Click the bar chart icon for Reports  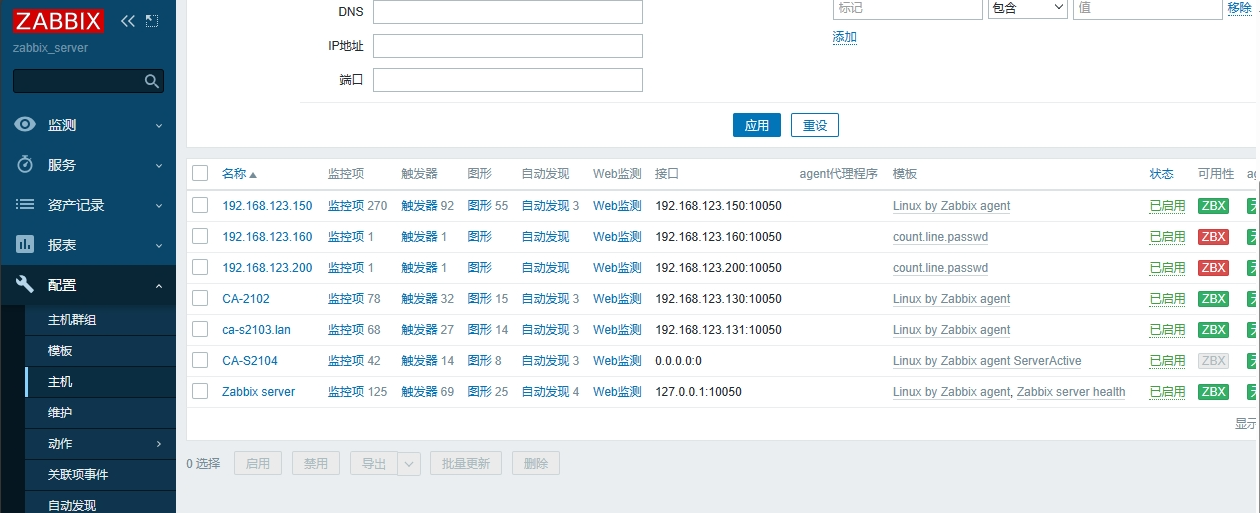tap(25, 245)
